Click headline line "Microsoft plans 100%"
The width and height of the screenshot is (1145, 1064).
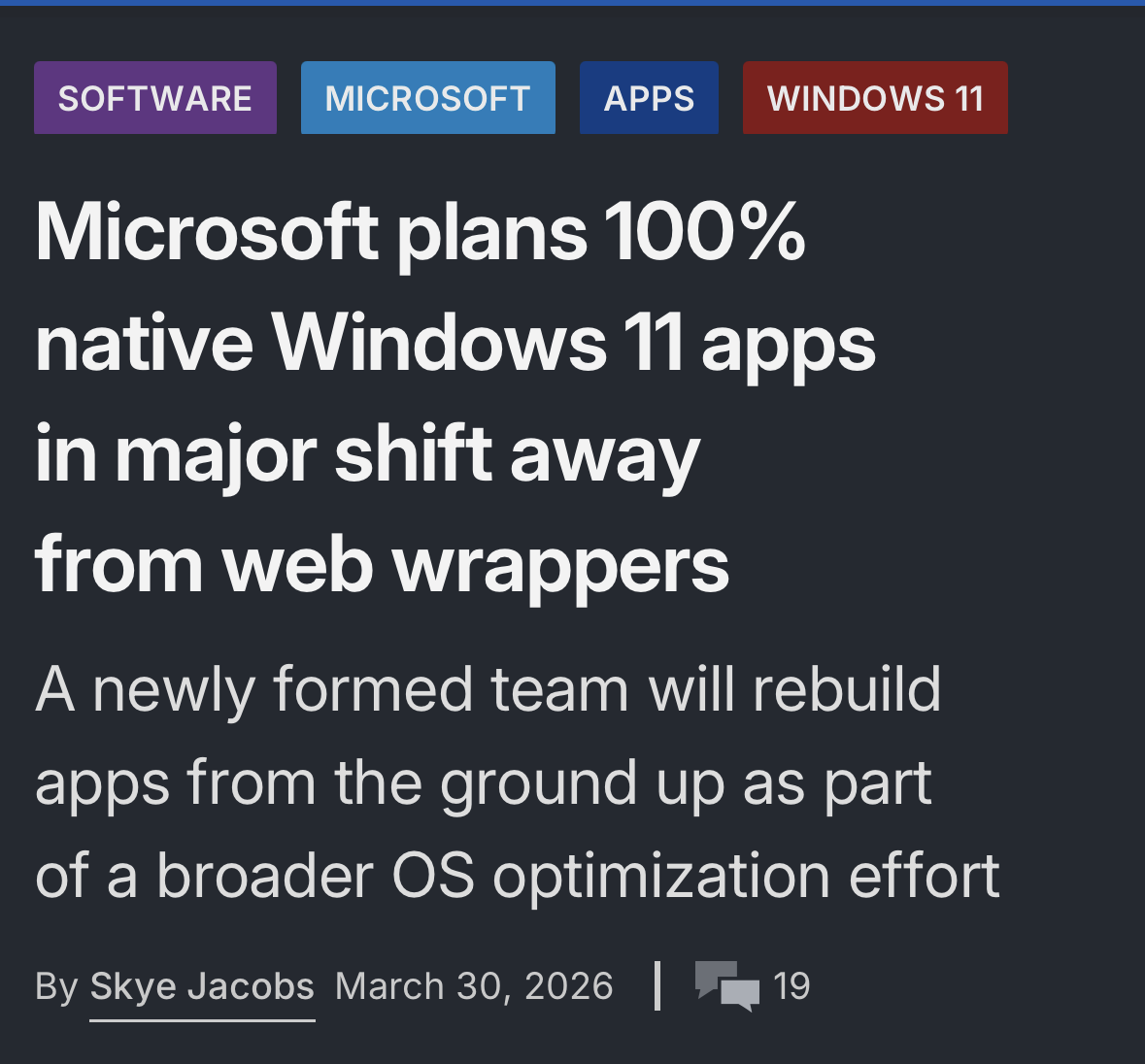[x=420, y=233]
